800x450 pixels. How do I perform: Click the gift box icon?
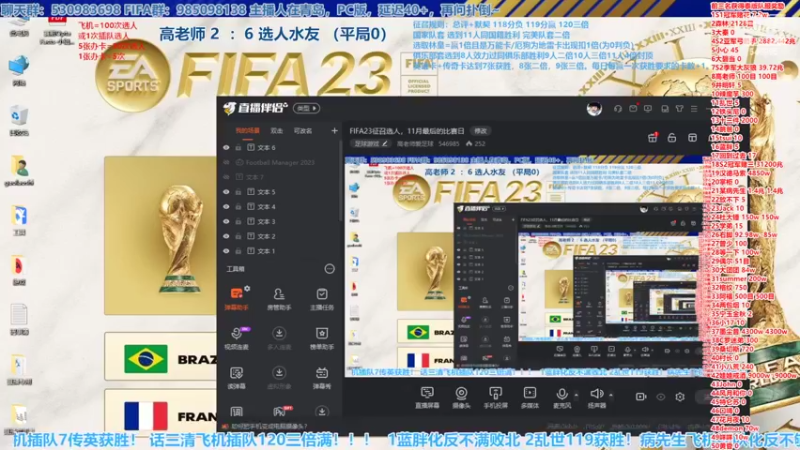pyautogui.click(x=653, y=138)
